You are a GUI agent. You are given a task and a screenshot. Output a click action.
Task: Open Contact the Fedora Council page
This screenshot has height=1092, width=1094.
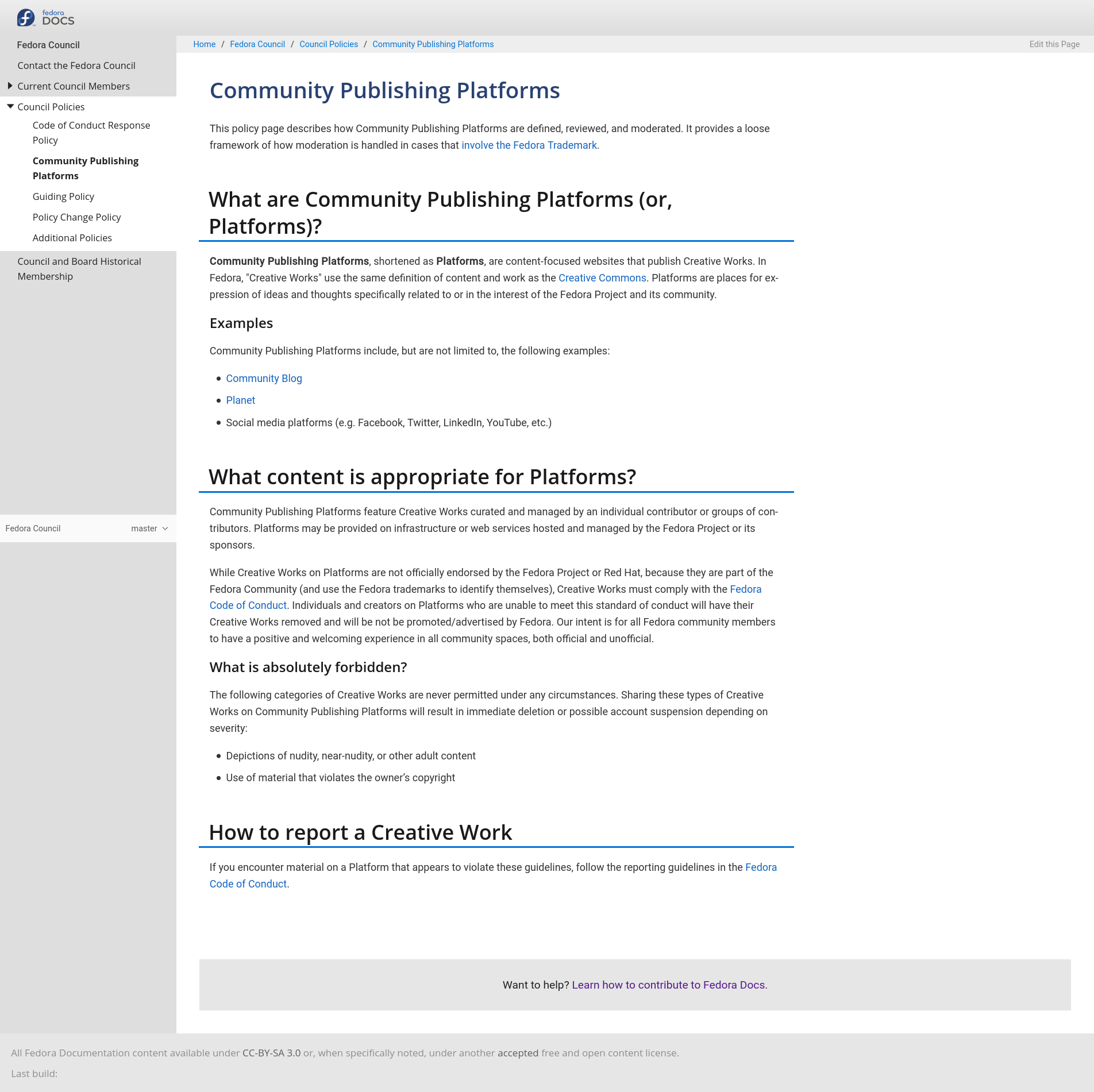click(x=76, y=65)
